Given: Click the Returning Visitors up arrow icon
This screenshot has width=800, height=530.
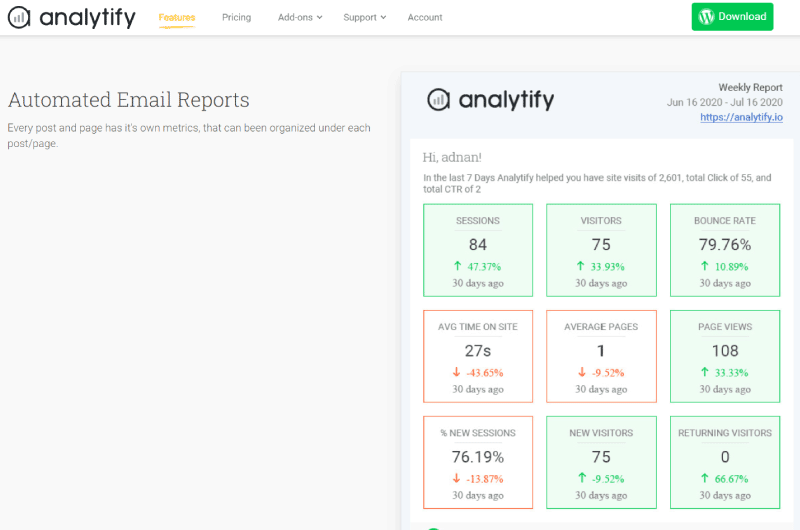Looking at the screenshot, I should (705, 478).
